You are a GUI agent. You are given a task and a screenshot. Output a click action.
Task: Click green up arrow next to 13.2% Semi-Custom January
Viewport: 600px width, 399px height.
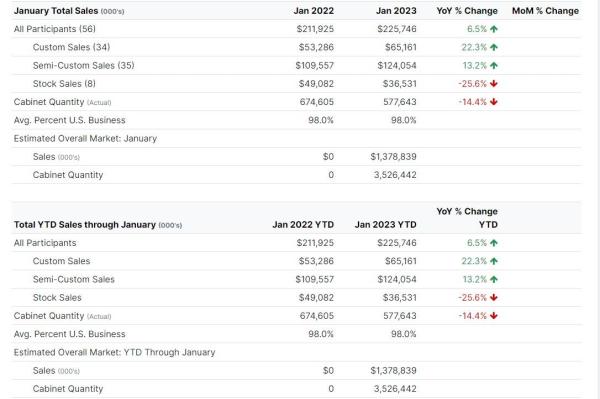[x=494, y=65]
